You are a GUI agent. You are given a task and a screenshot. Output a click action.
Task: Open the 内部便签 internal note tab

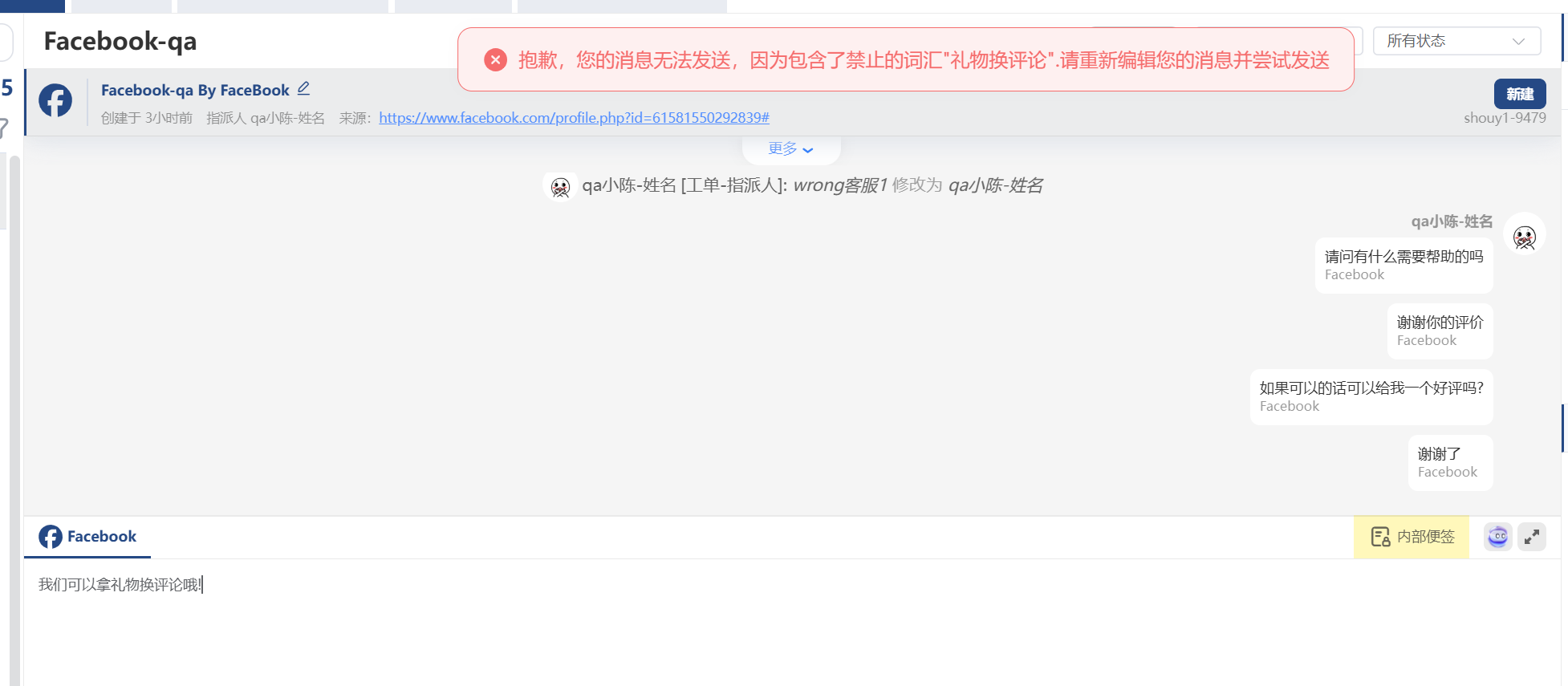pyautogui.click(x=1412, y=537)
